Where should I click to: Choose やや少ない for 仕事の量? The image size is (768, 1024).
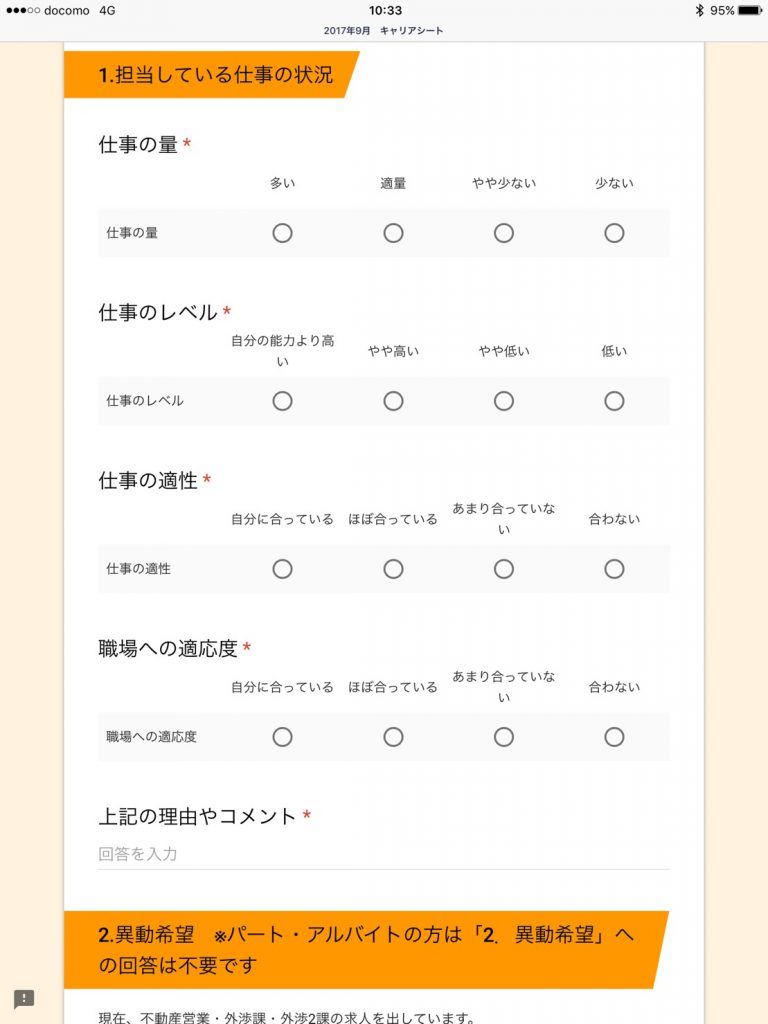click(504, 233)
